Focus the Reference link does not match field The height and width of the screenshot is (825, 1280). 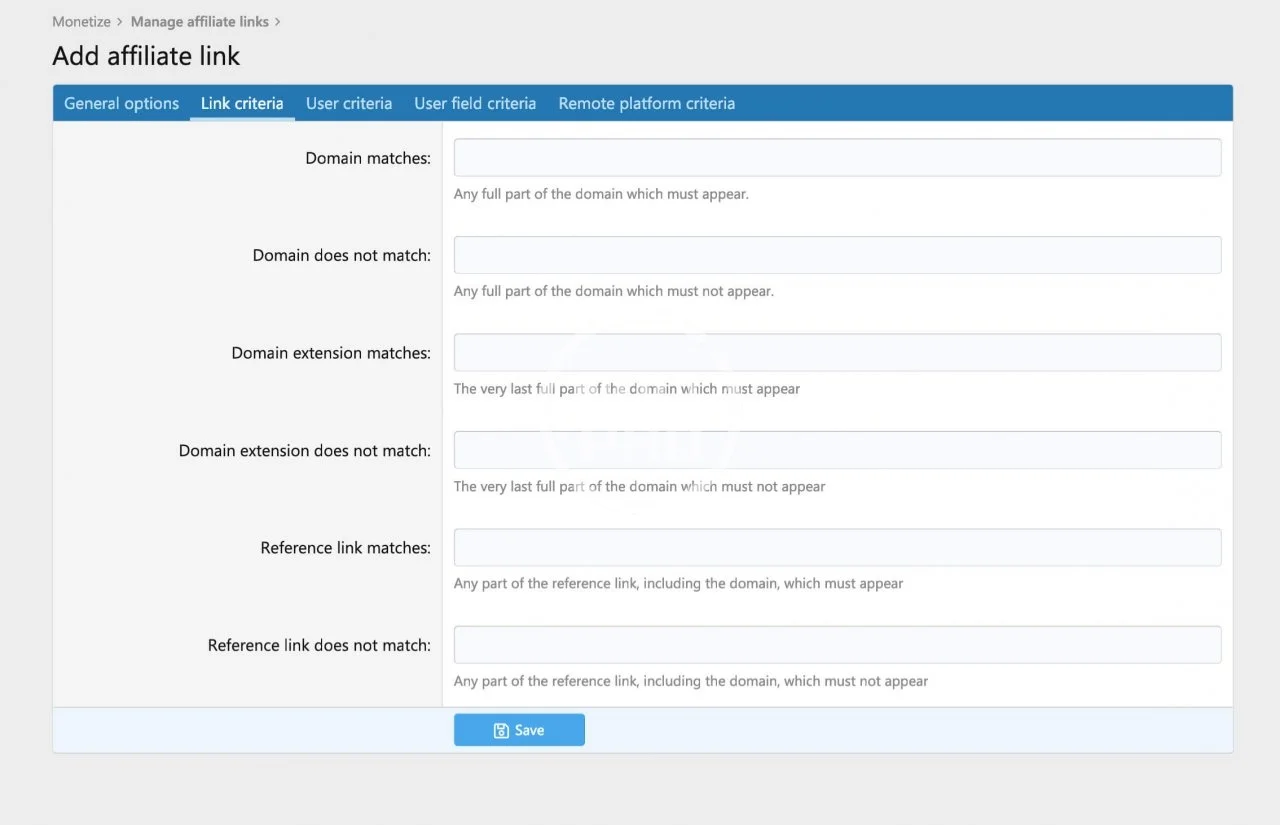click(837, 645)
